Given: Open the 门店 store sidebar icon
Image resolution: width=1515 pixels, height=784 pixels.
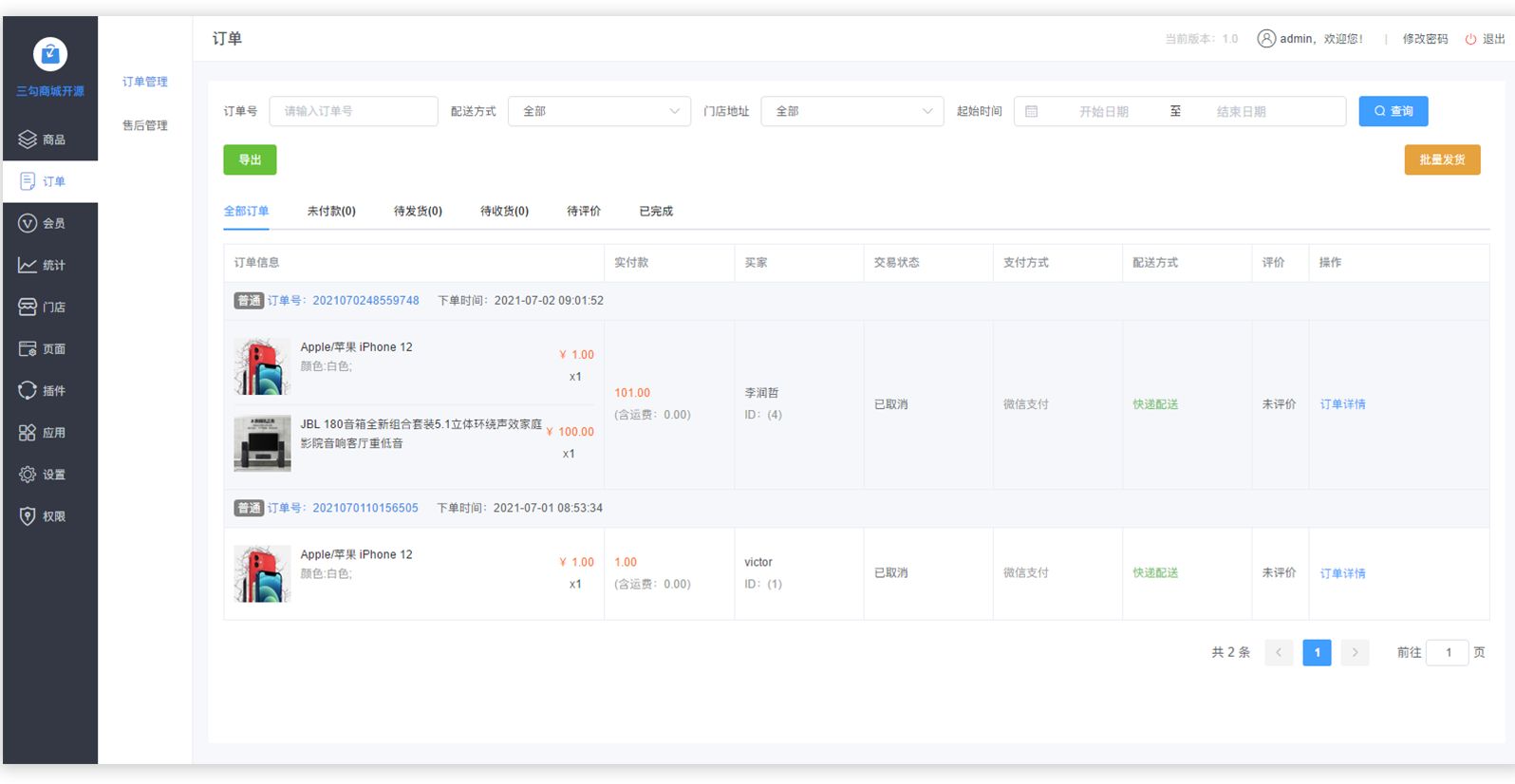Looking at the screenshot, I should [x=28, y=307].
